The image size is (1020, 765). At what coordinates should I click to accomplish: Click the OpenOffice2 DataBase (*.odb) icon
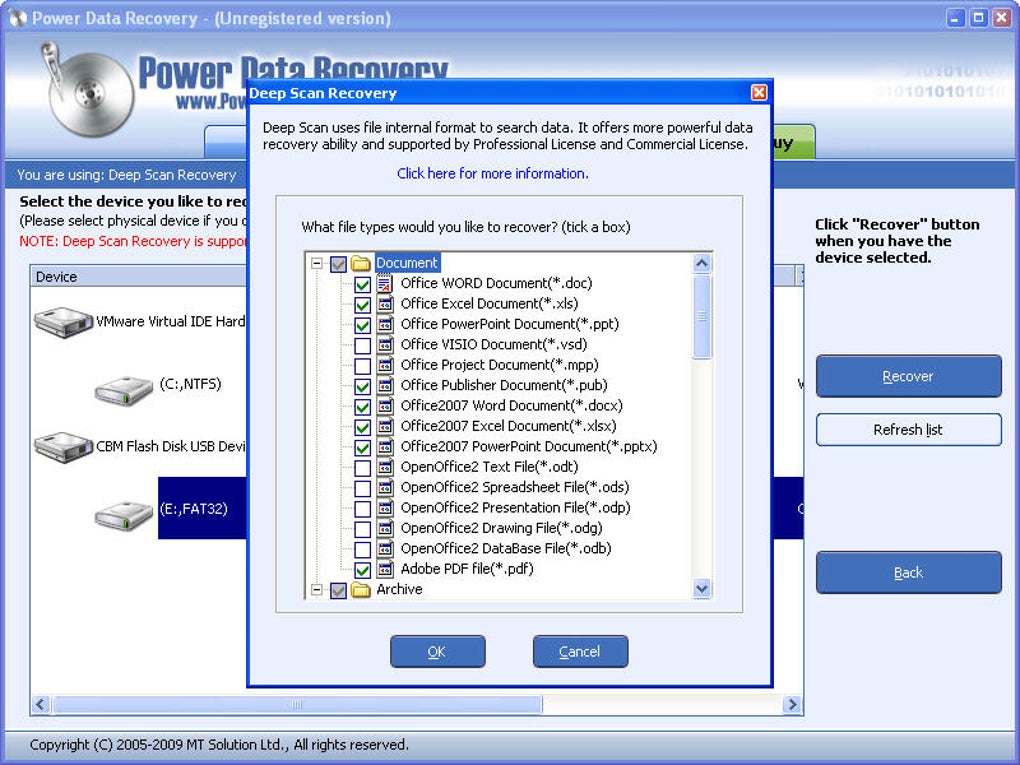coord(385,548)
